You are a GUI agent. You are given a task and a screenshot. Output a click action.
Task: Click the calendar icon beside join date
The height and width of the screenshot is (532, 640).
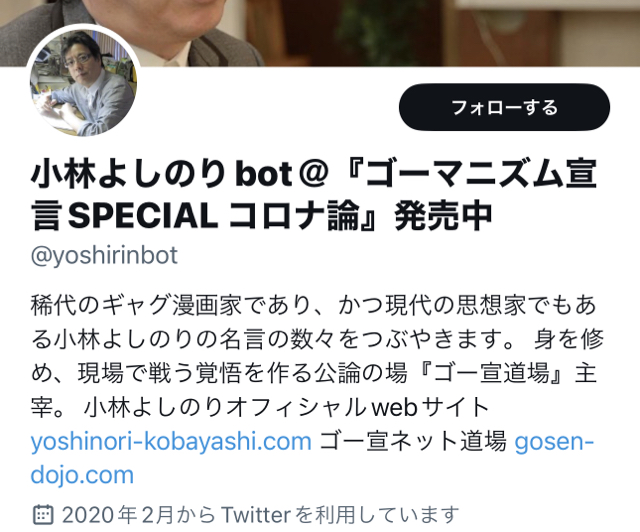[43, 514]
